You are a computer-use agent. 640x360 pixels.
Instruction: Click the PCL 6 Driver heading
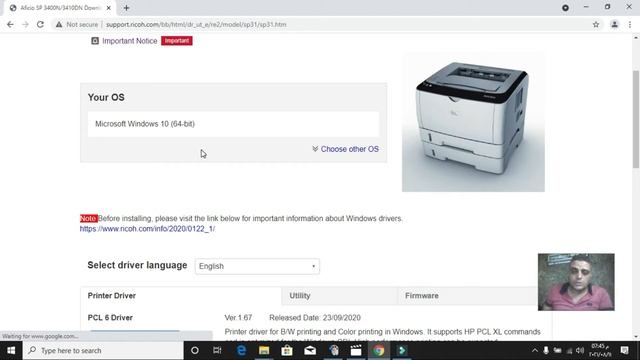[110, 318]
